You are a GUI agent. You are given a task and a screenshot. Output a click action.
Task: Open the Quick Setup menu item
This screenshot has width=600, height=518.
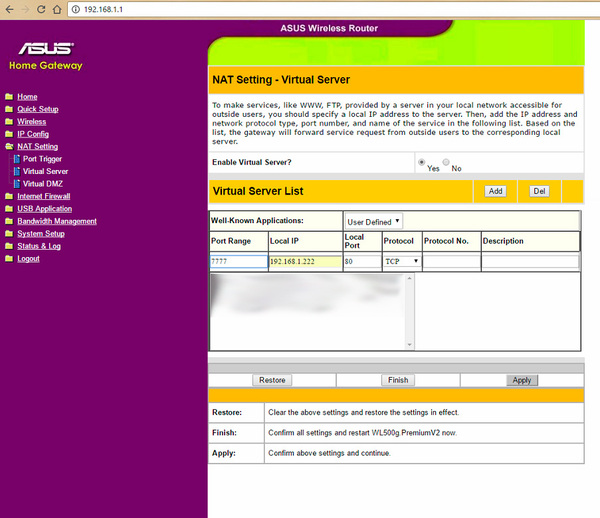[x=38, y=109]
